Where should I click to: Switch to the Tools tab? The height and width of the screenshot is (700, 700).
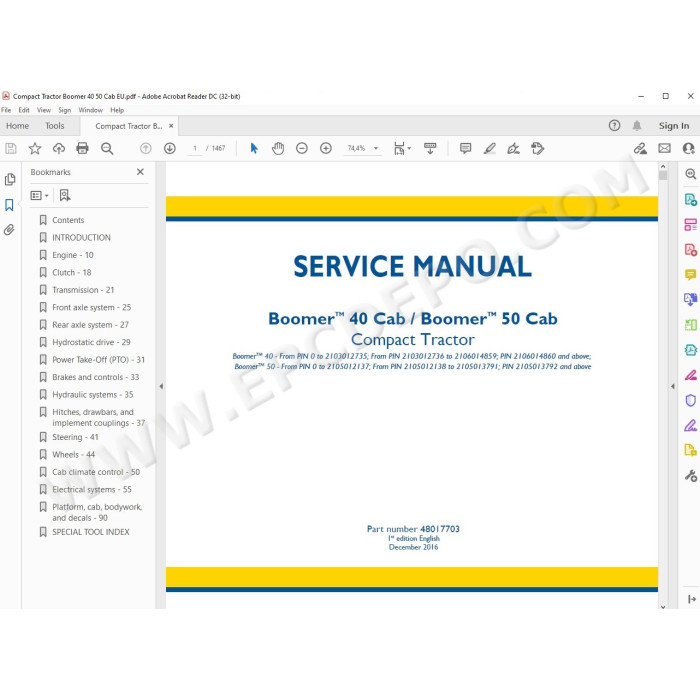coord(55,126)
